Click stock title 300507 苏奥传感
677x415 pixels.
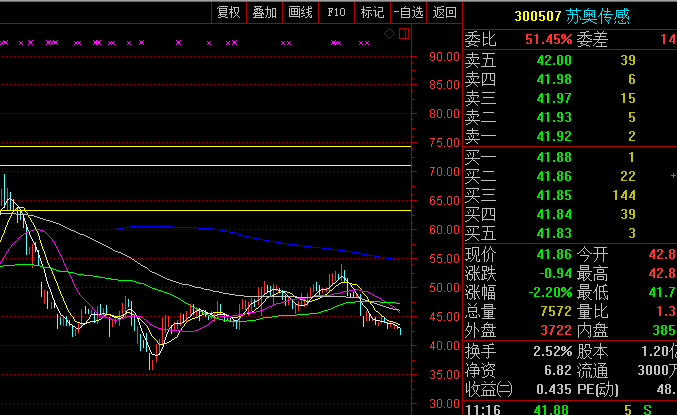coord(572,16)
